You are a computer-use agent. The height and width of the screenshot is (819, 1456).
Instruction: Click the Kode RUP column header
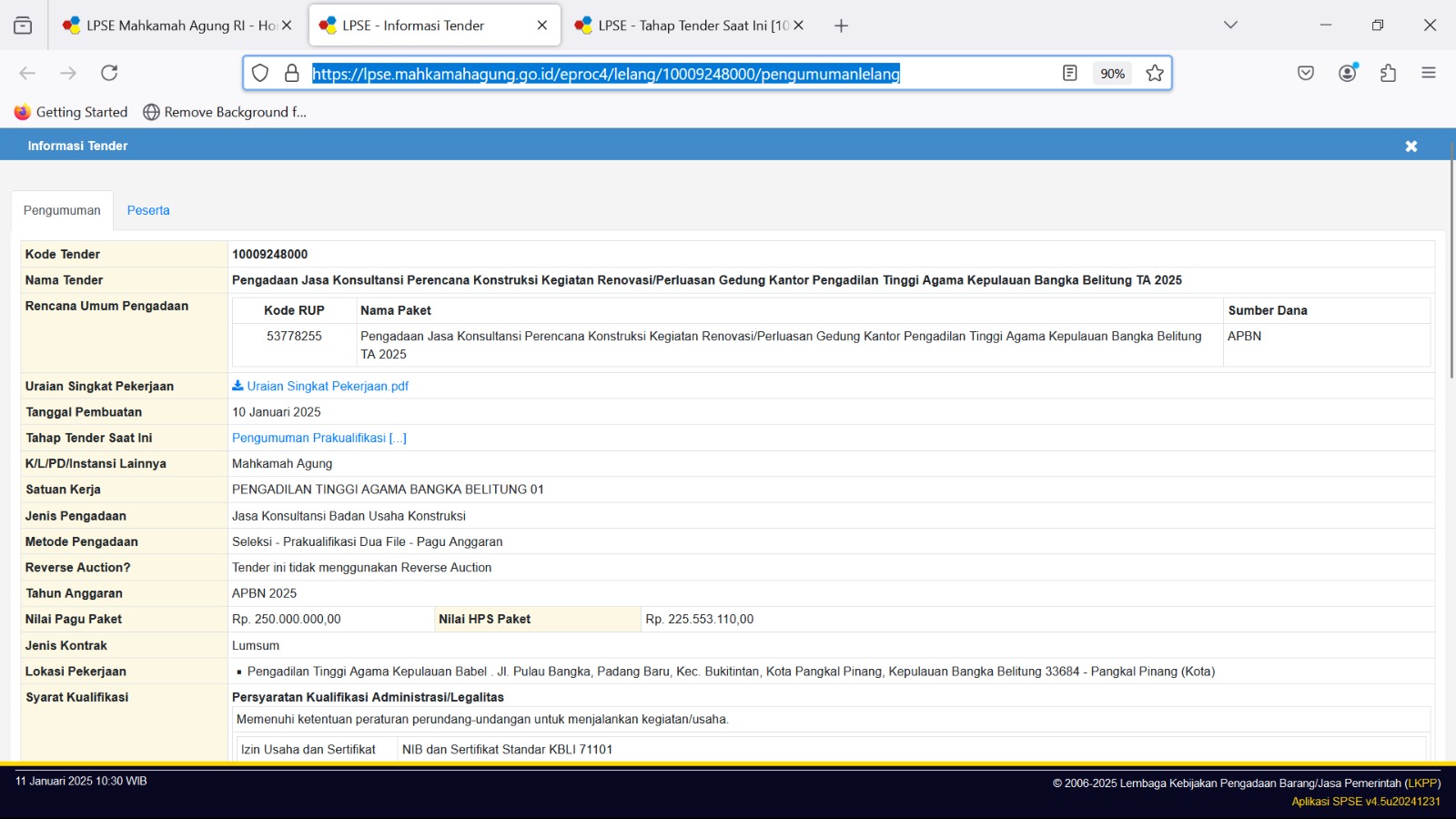(x=294, y=310)
